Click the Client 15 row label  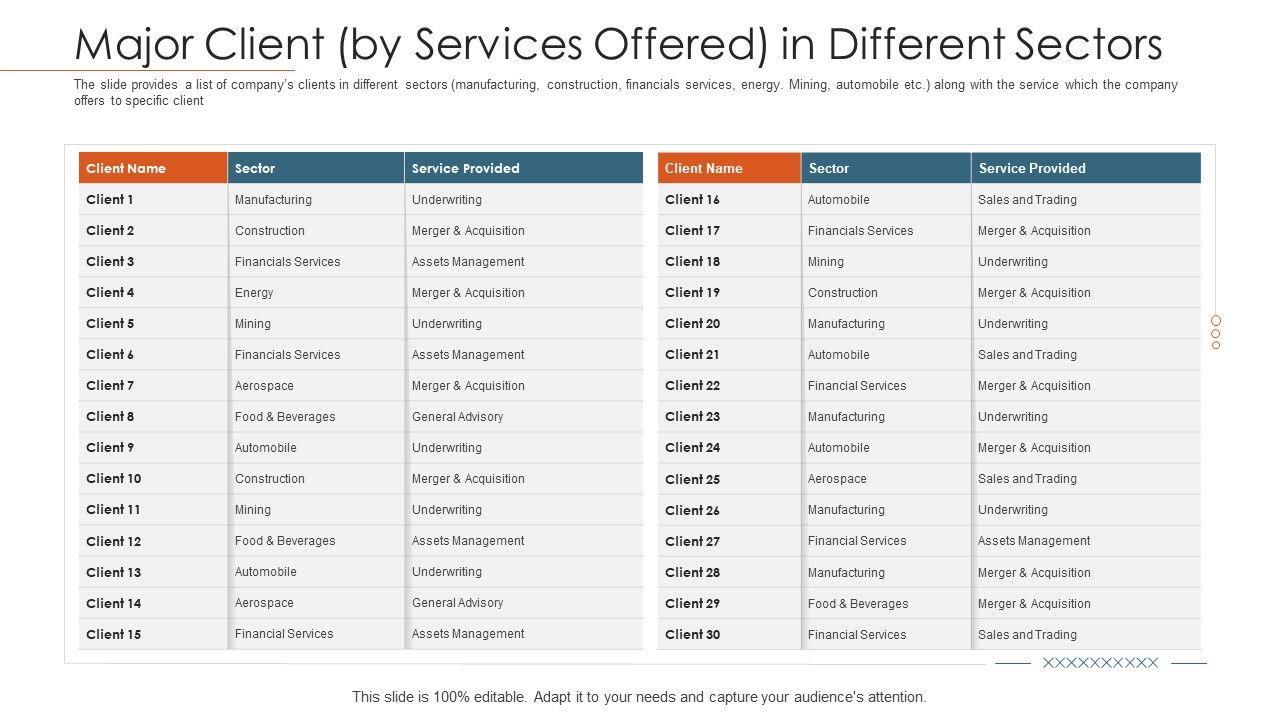[x=114, y=634]
